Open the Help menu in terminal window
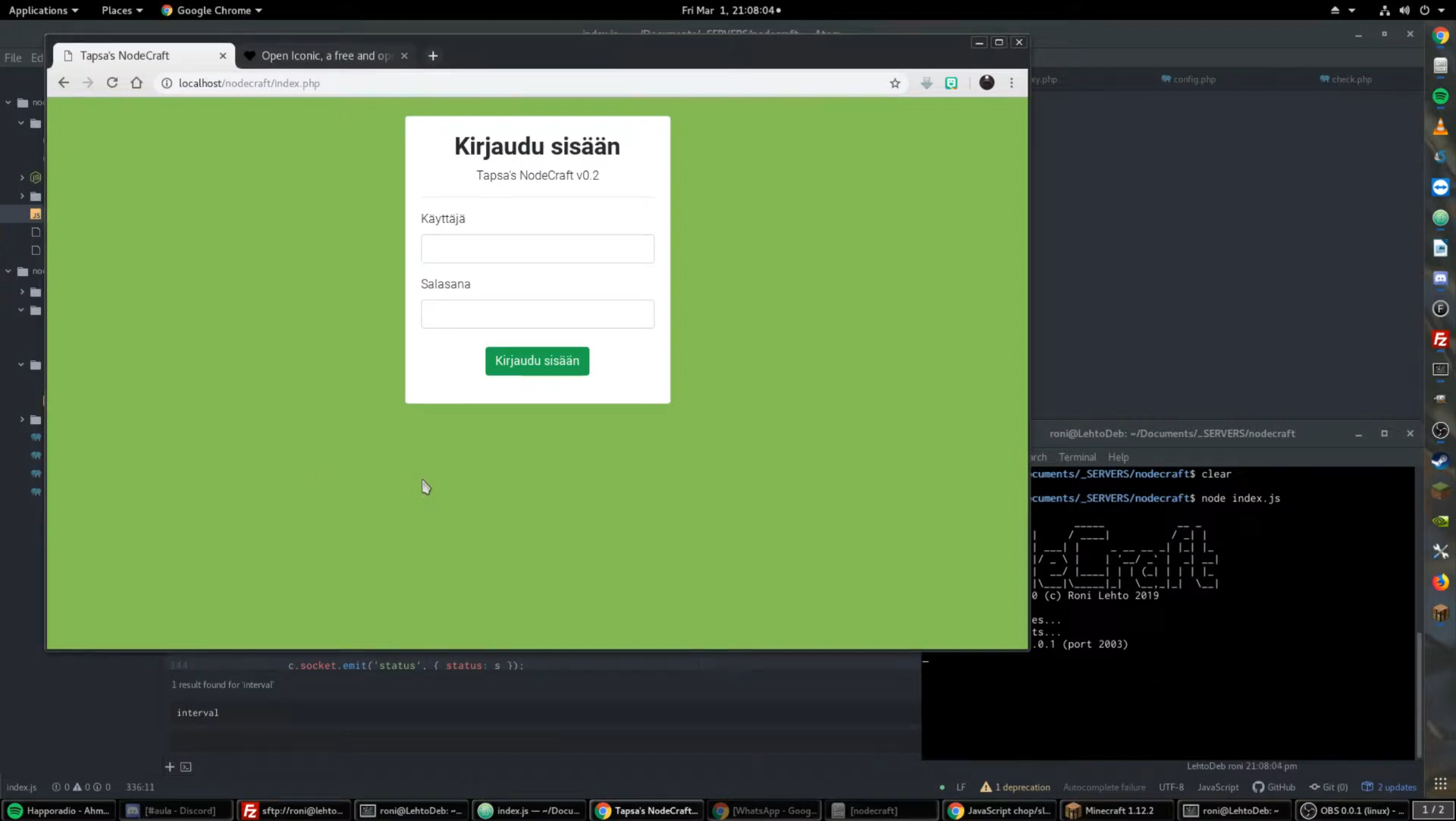 point(1118,457)
